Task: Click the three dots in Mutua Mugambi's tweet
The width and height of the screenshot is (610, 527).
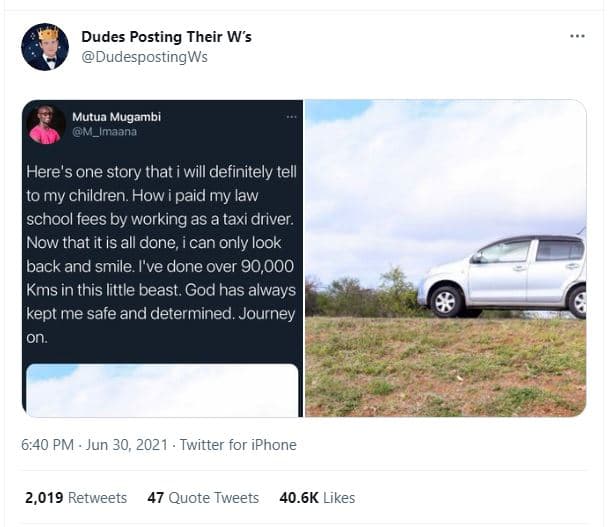Action: pyautogui.click(x=291, y=117)
